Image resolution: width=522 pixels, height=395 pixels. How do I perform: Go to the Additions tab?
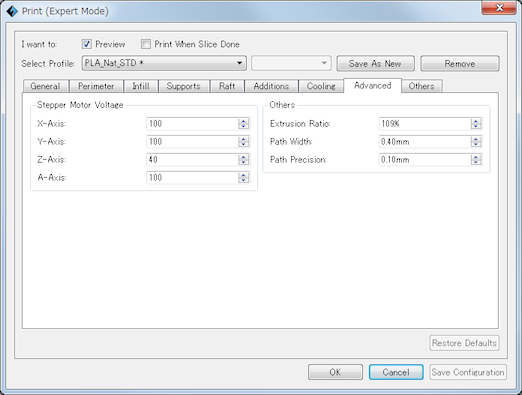(271, 86)
